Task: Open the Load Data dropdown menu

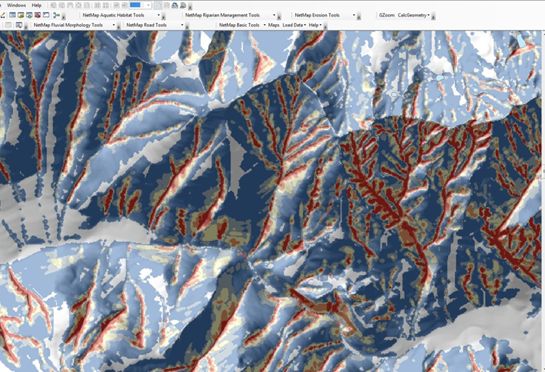Action: (x=294, y=25)
